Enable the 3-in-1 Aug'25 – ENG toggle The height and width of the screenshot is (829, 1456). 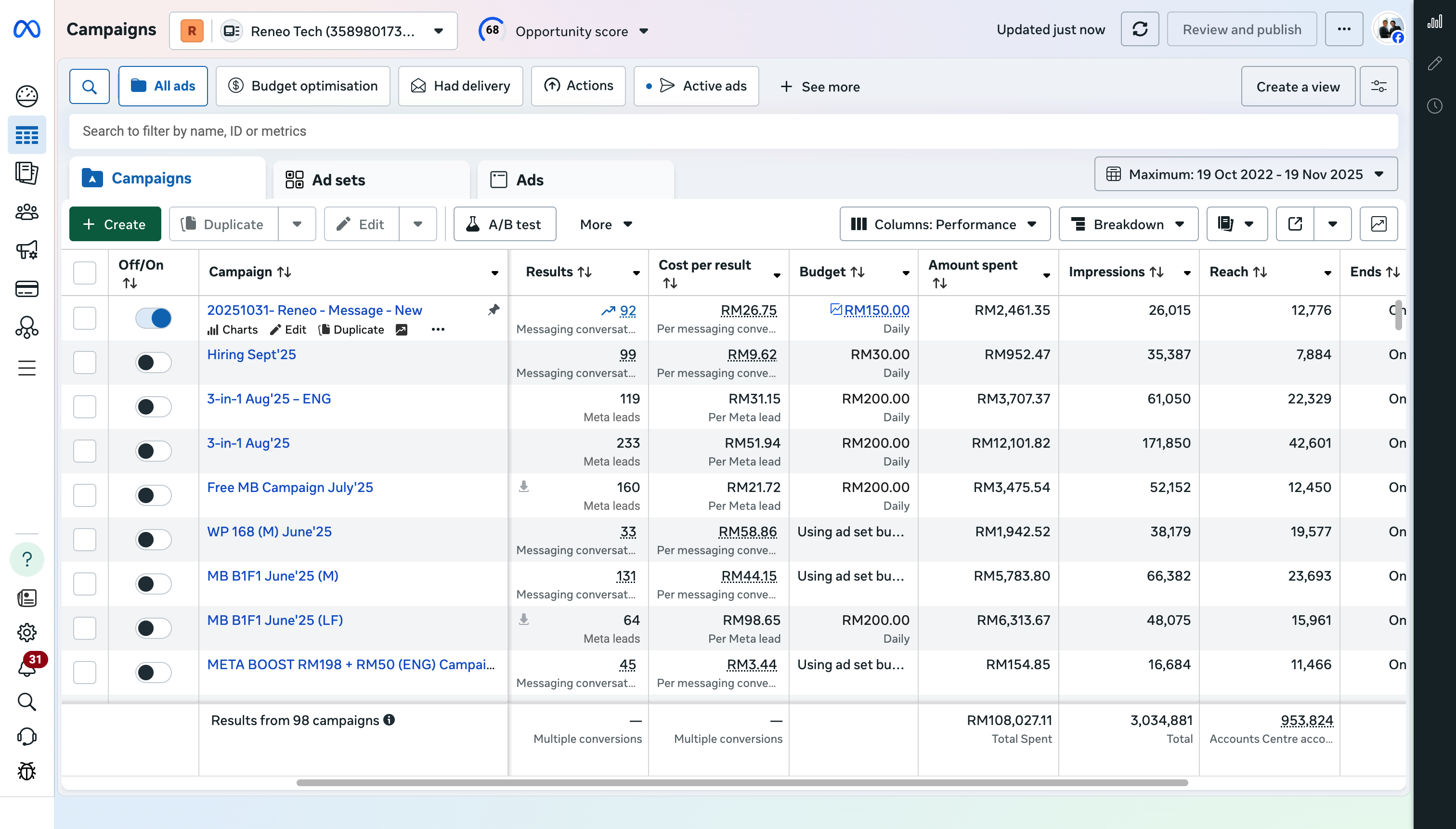tap(153, 406)
